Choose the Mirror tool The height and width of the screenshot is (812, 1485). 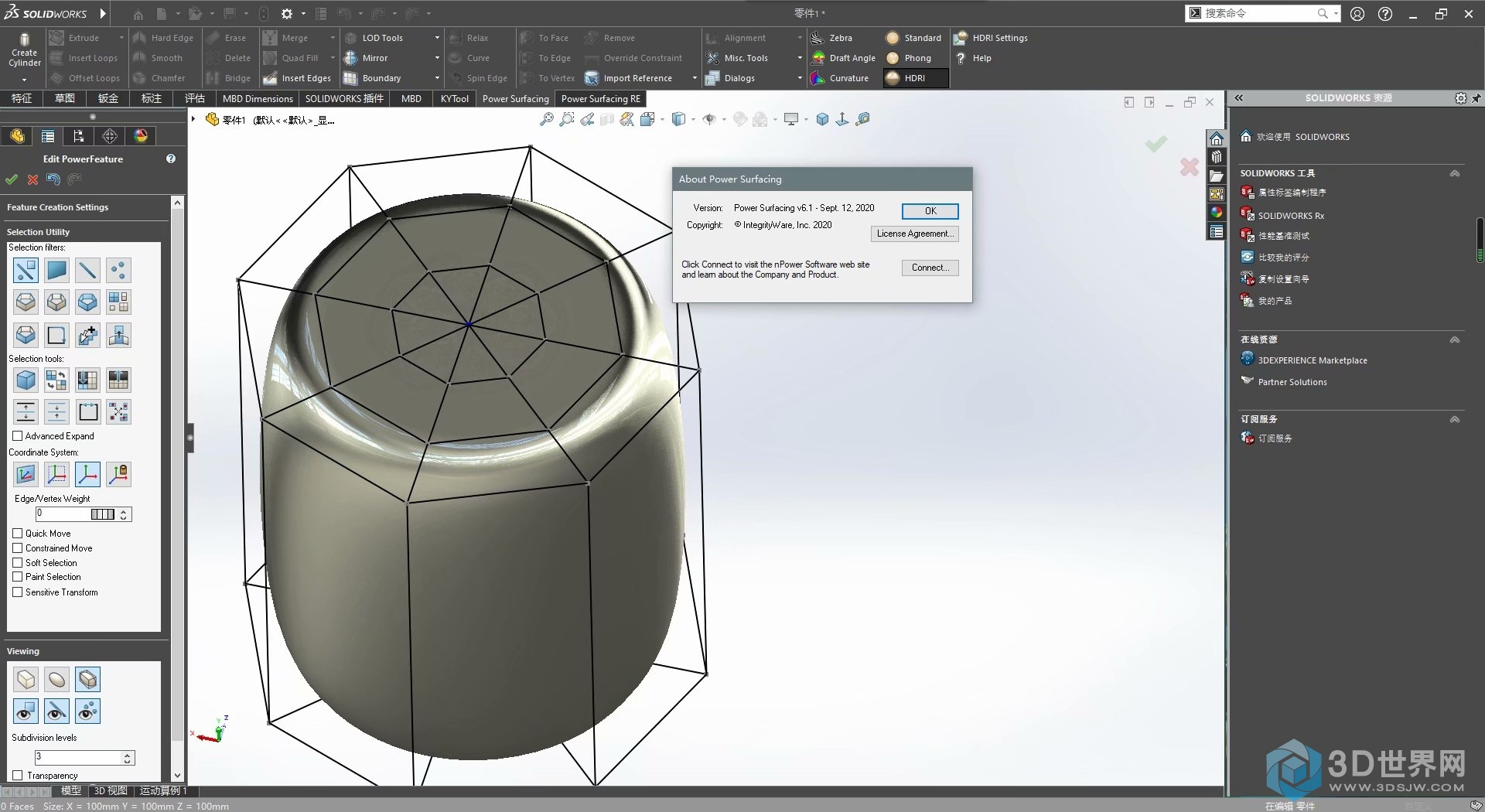(x=366, y=58)
